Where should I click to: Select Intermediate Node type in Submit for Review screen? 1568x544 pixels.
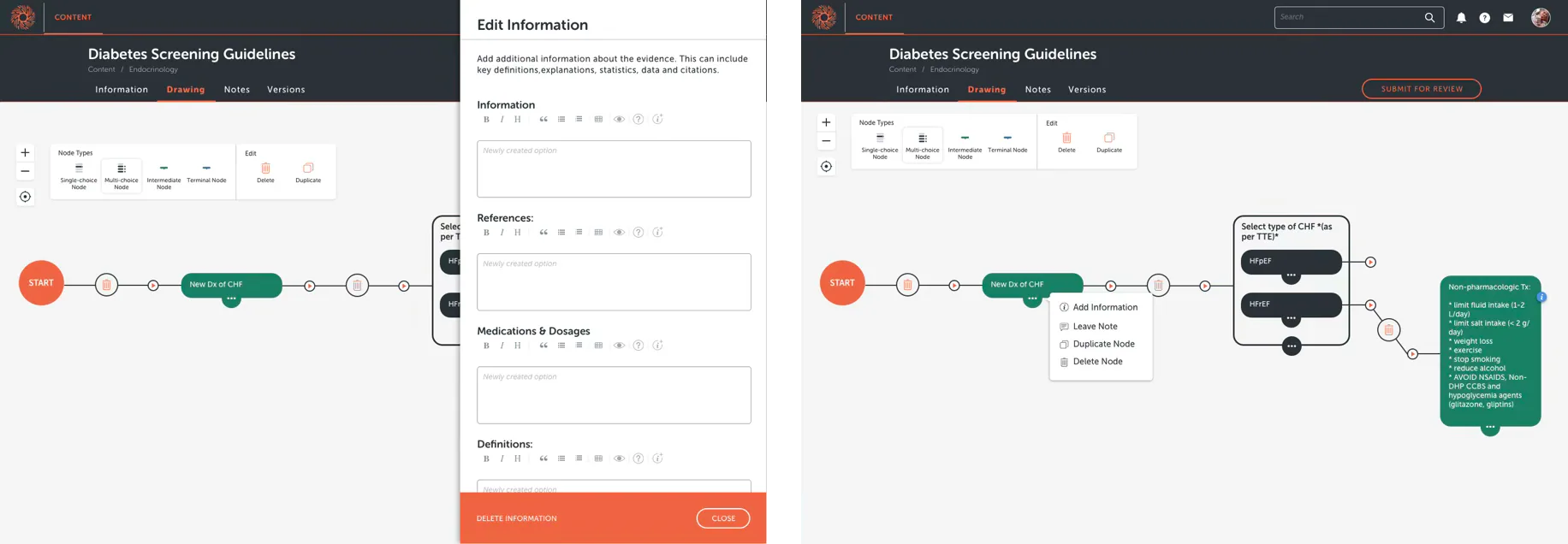pyautogui.click(x=965, y=146)
